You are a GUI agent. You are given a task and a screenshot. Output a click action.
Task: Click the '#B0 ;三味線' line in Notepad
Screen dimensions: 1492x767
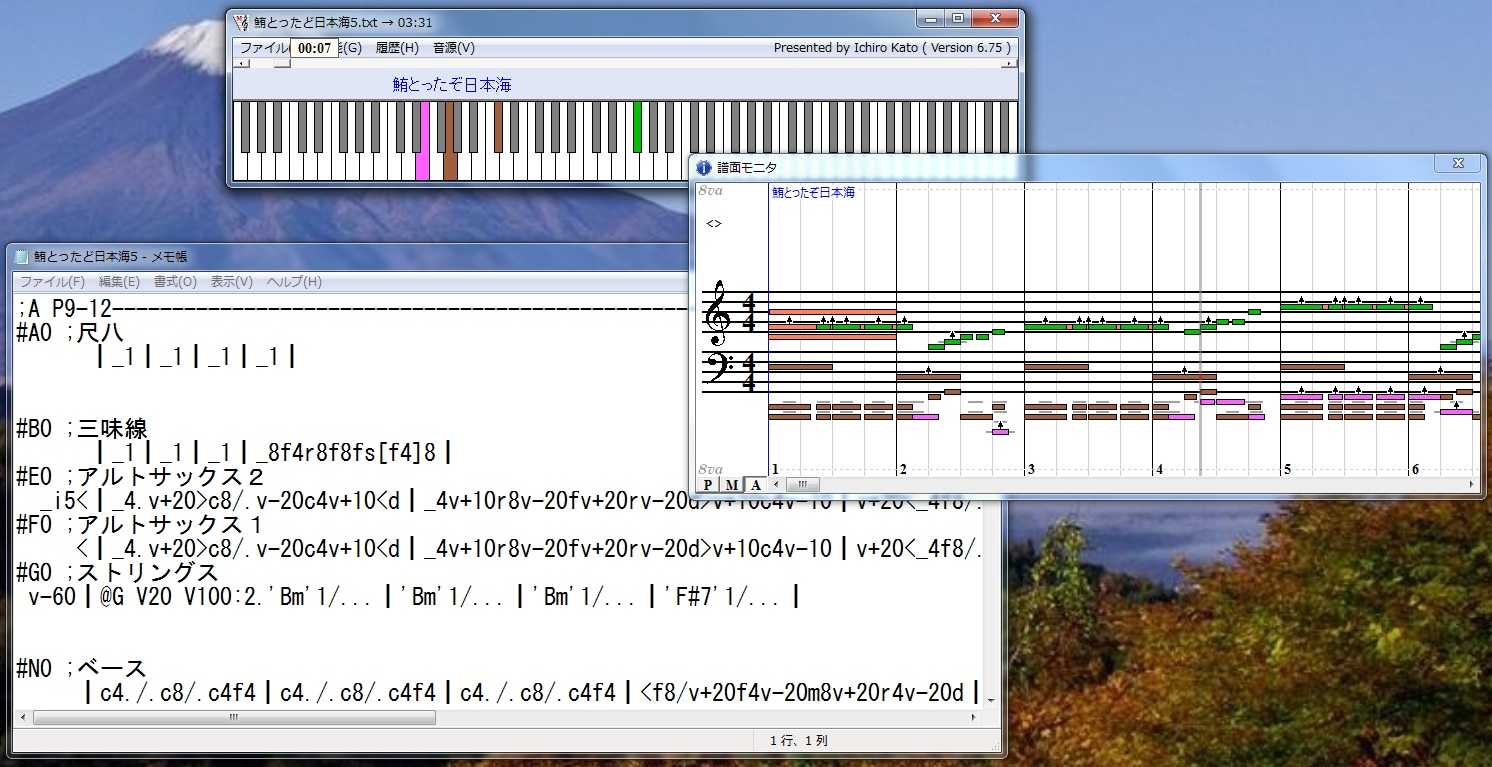tap(82, 429)
